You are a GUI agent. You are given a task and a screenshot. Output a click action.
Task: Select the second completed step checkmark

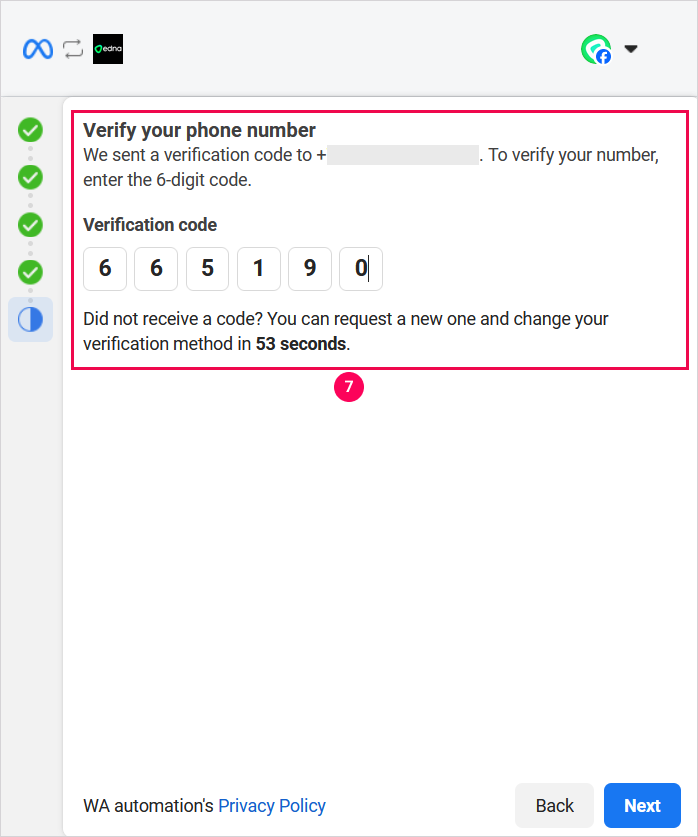[31, 177]
